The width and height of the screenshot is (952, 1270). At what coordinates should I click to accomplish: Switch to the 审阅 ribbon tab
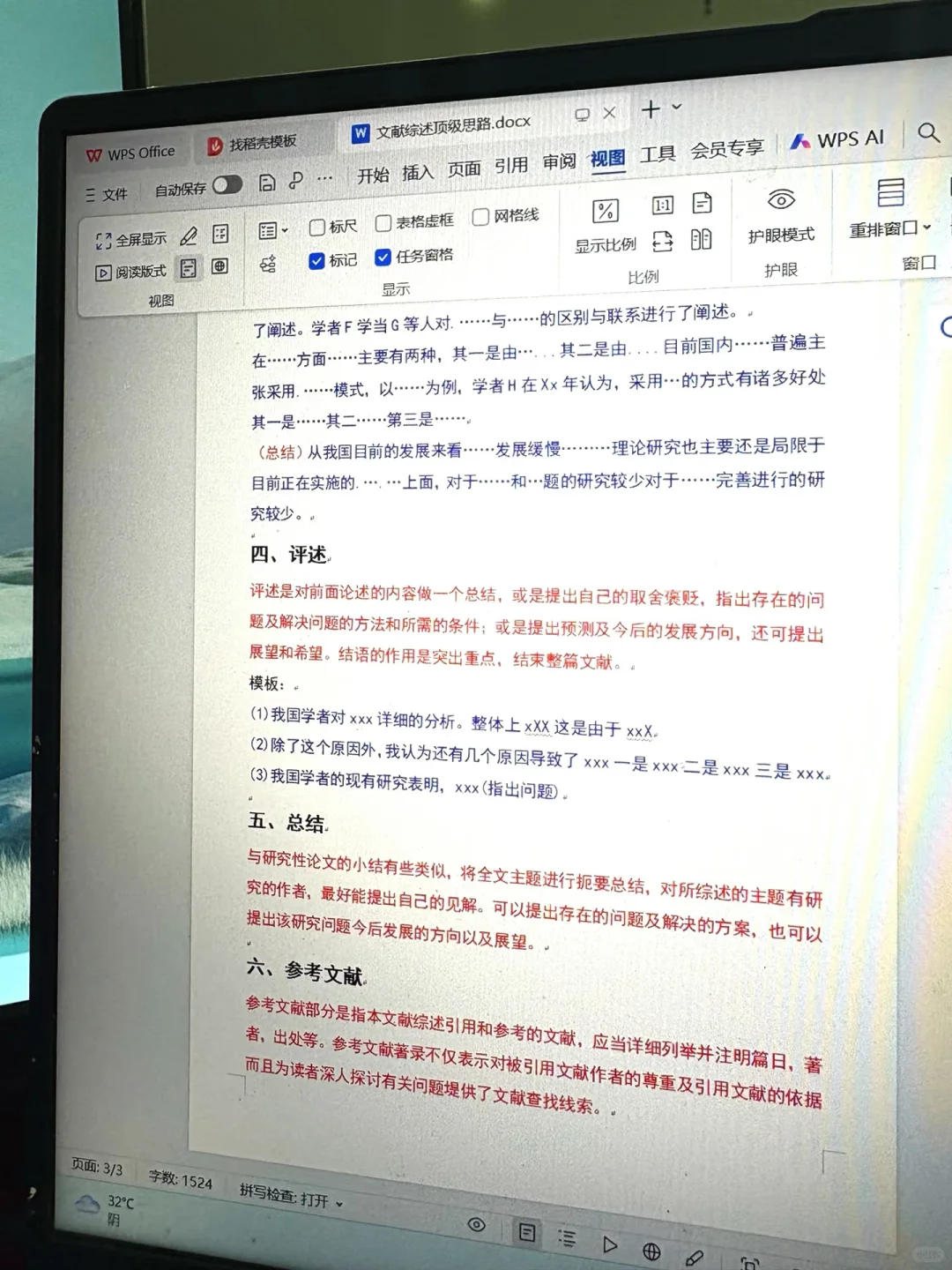[559, 163]
